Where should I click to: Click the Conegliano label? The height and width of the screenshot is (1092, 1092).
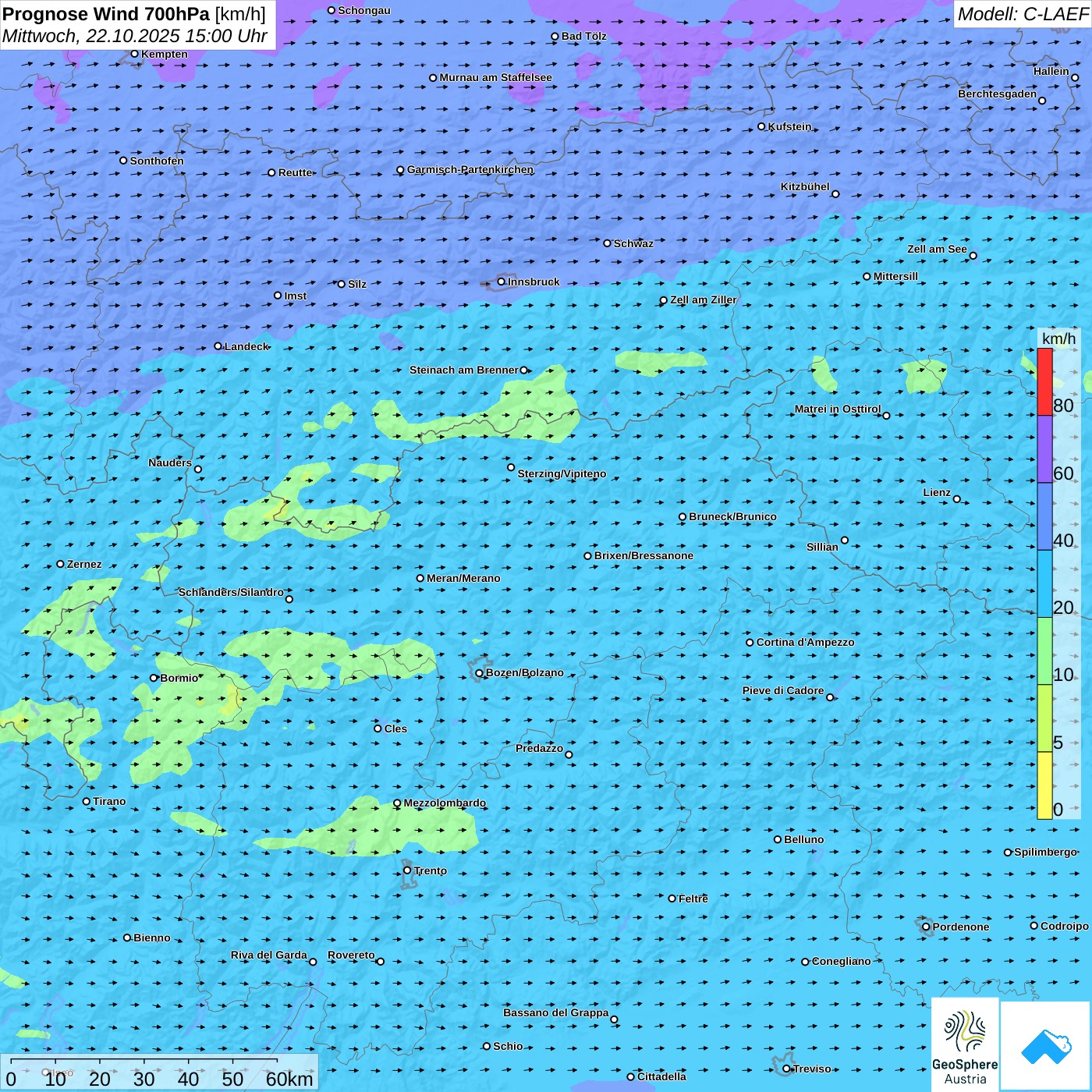[842, 961]
